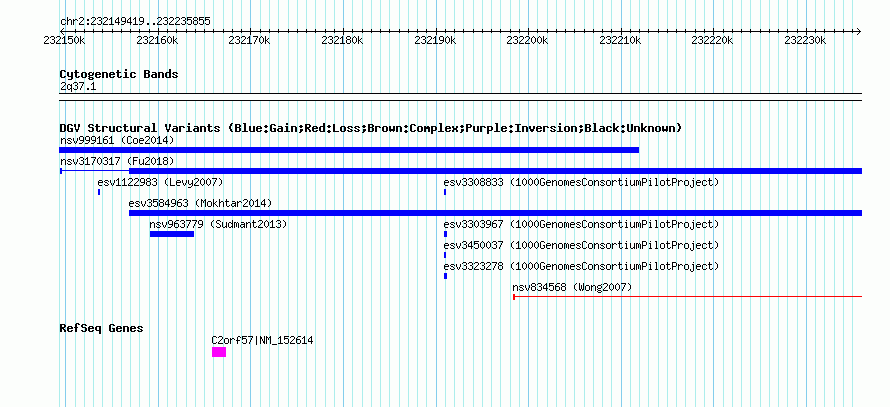Click the 232200k ruler tick label
This screenshot has height=407, width=890.
click(x=528, y=40)
